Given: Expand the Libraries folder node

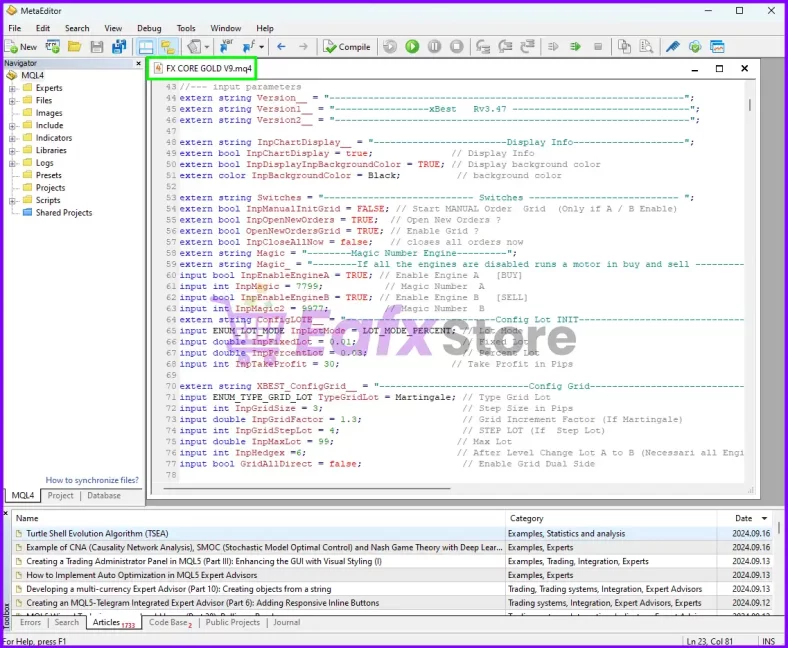Looking at the screenshot, I should [12, 151].
